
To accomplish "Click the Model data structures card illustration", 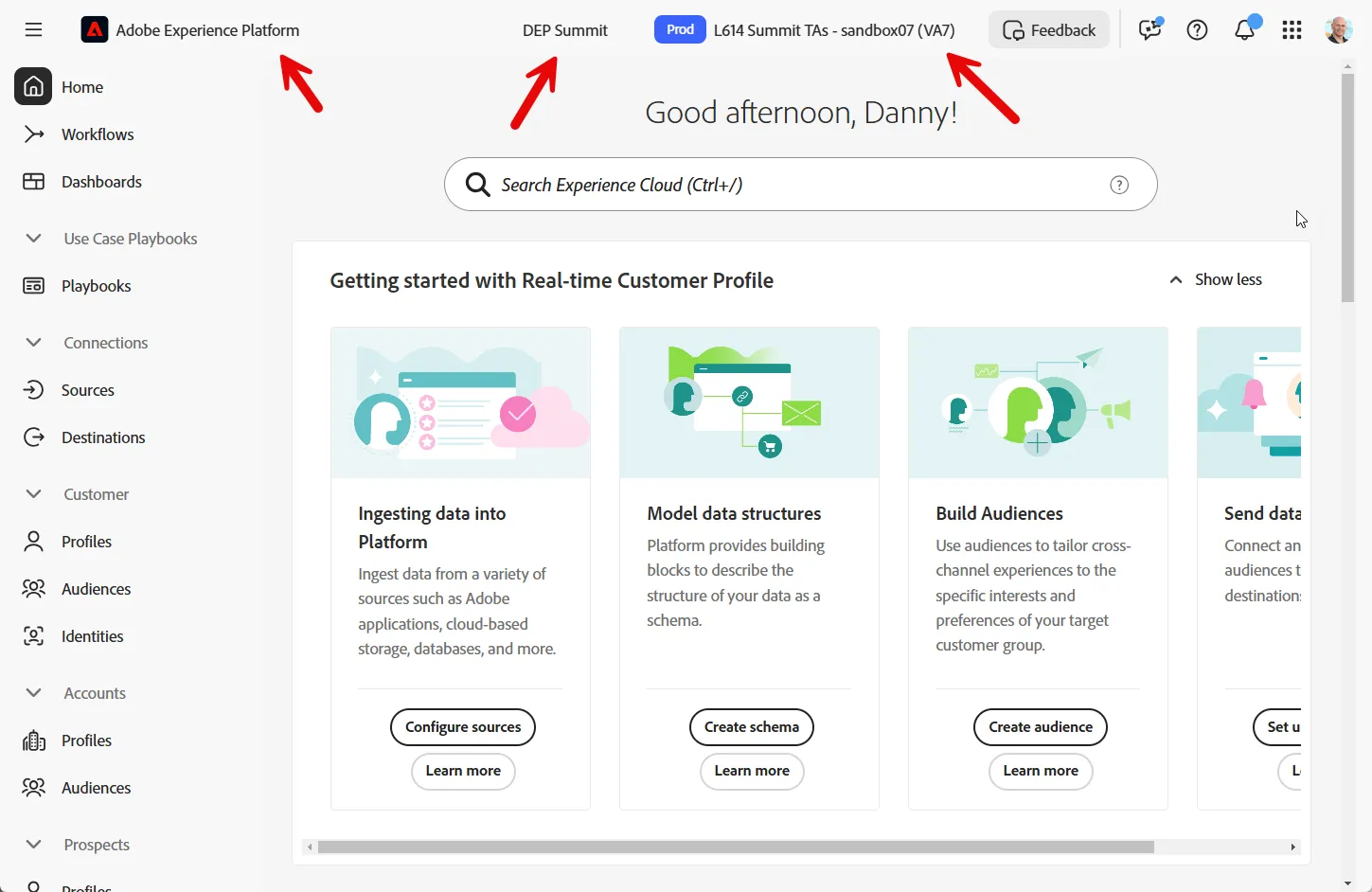I will click(749, 402).
